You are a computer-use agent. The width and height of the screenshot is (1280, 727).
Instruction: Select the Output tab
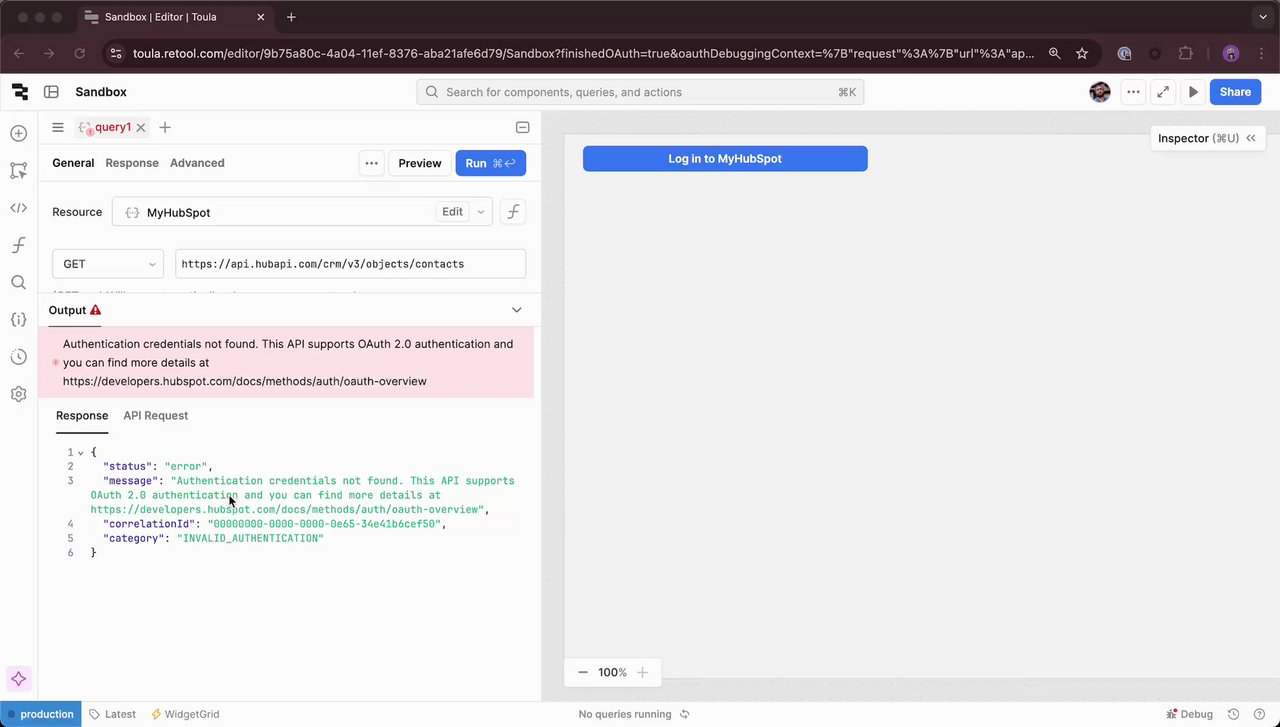[75, 310]
